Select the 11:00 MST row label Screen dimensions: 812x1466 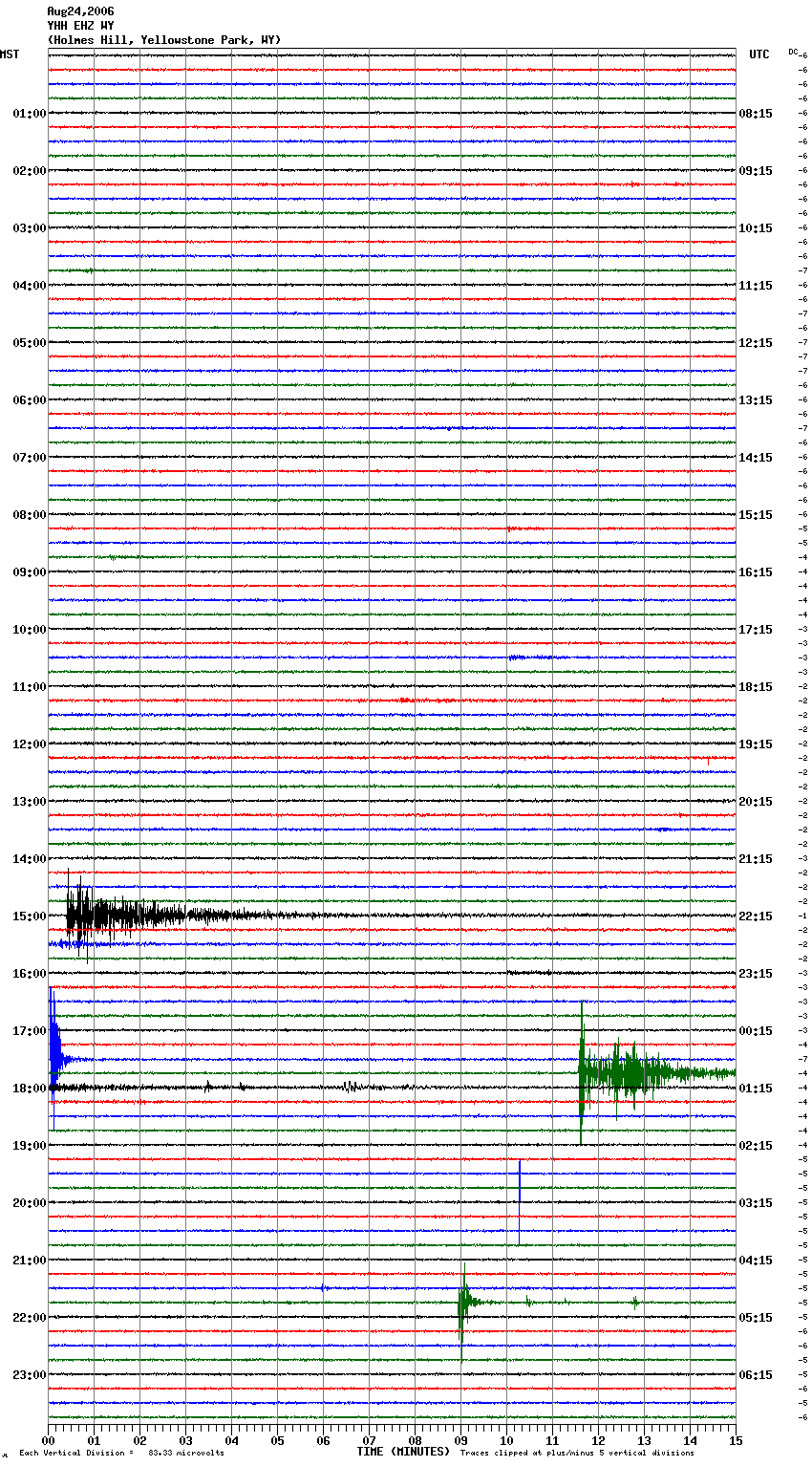click(x=30, y=687)
